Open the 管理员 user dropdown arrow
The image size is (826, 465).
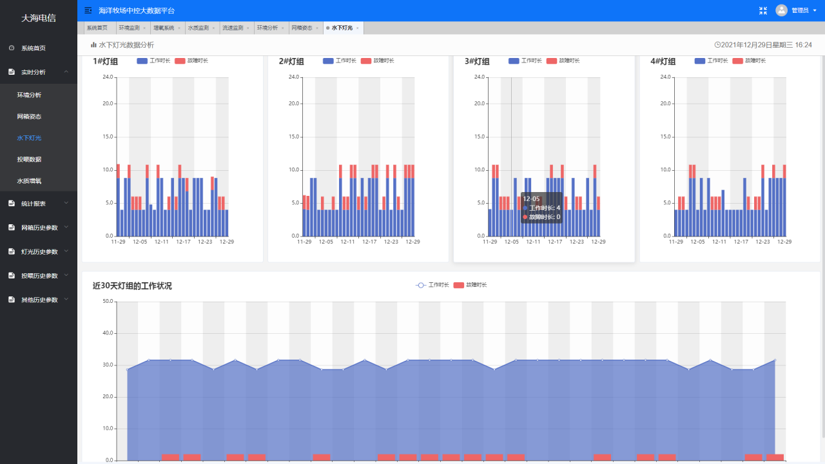click(x=815, y=11)
